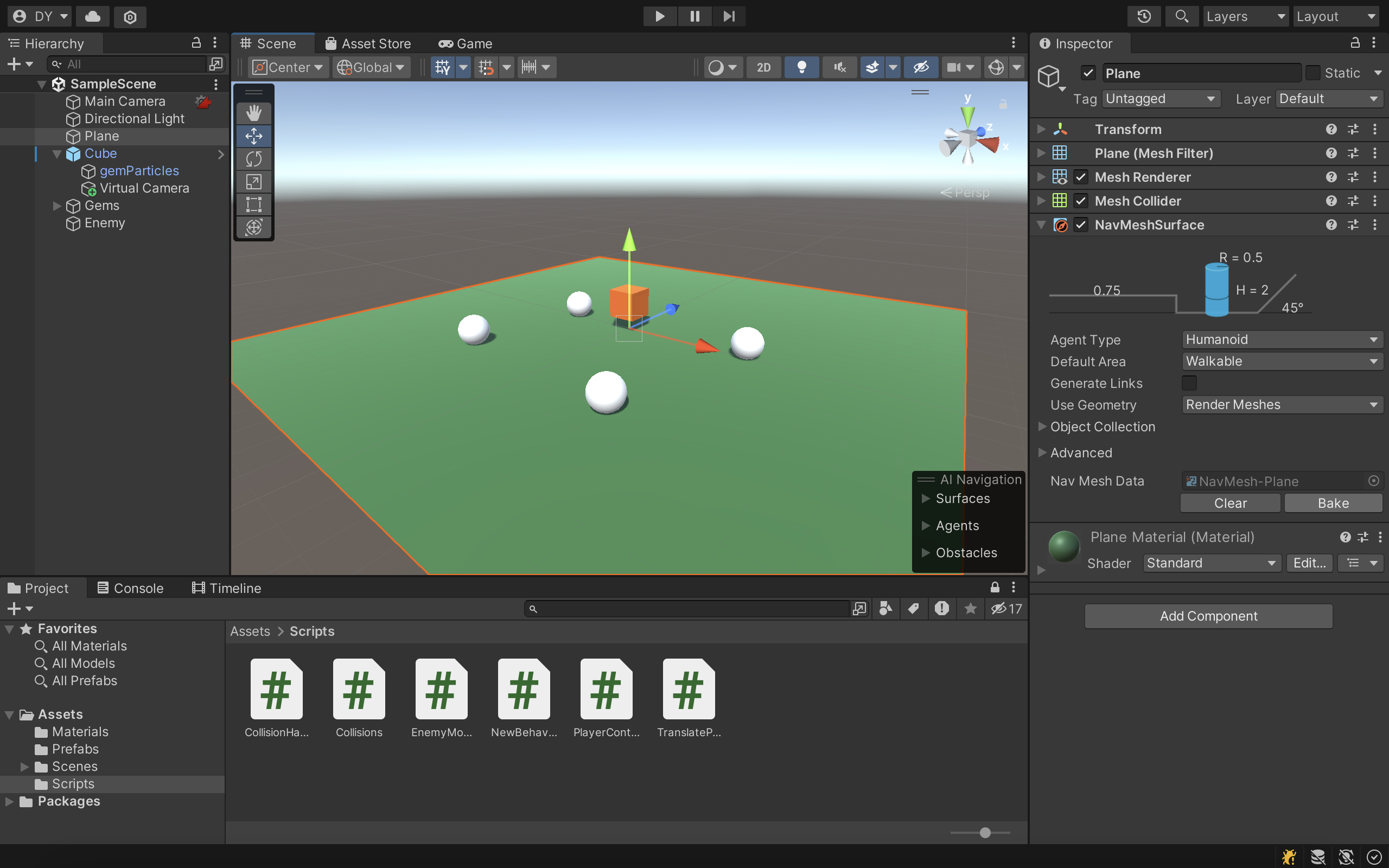Open package manager icon in top bar
Viewport: 1389px width, 868px height.
[130, 16]
